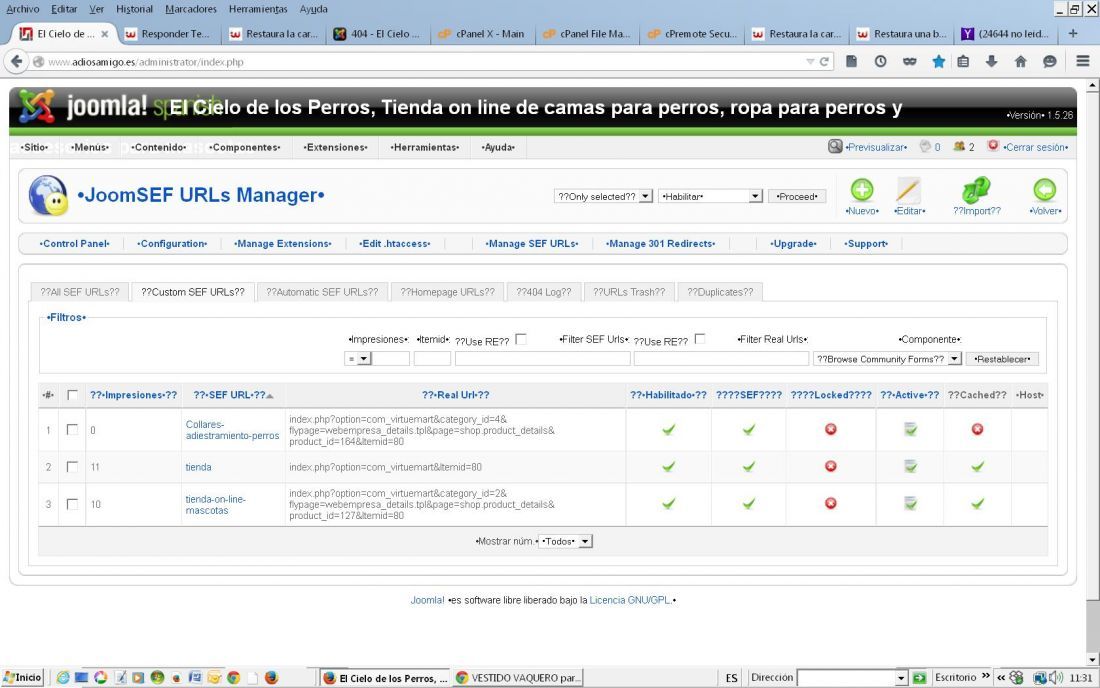1100x688 pixels.
Task: Click the downloads arrow icon
Action: click(991, 62)
